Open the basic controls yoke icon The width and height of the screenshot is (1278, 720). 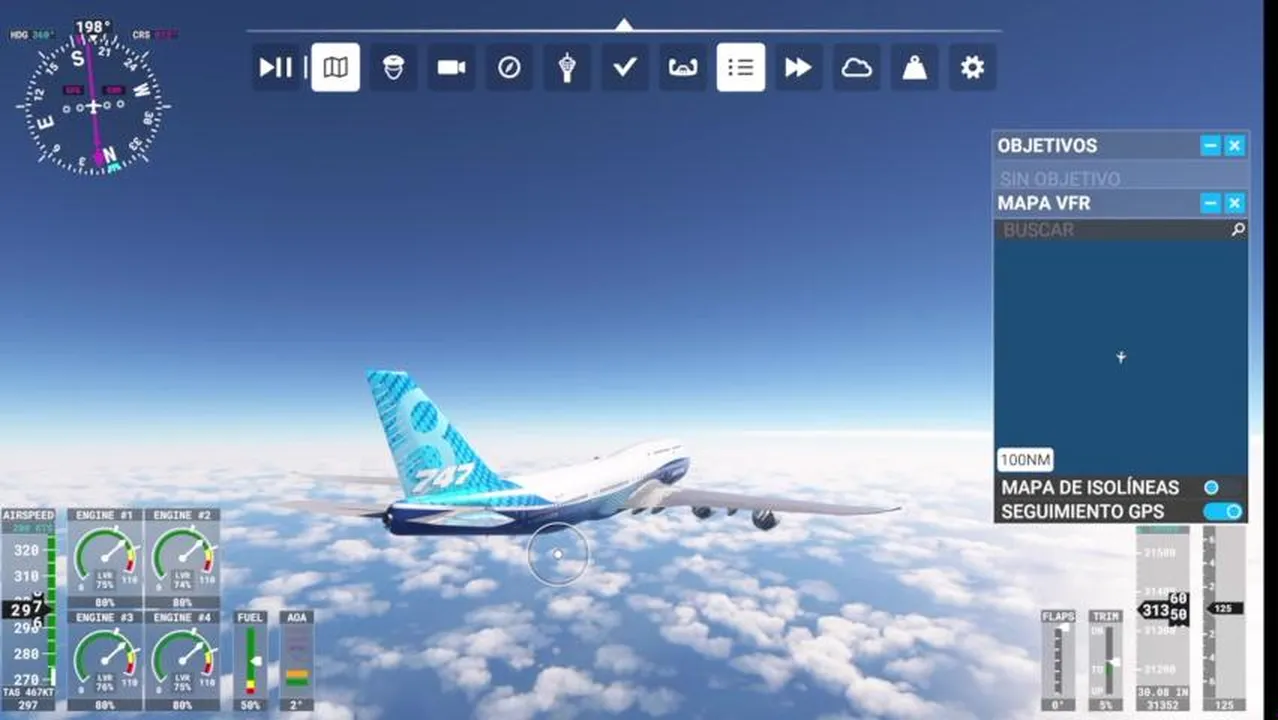tap(682, 67)
